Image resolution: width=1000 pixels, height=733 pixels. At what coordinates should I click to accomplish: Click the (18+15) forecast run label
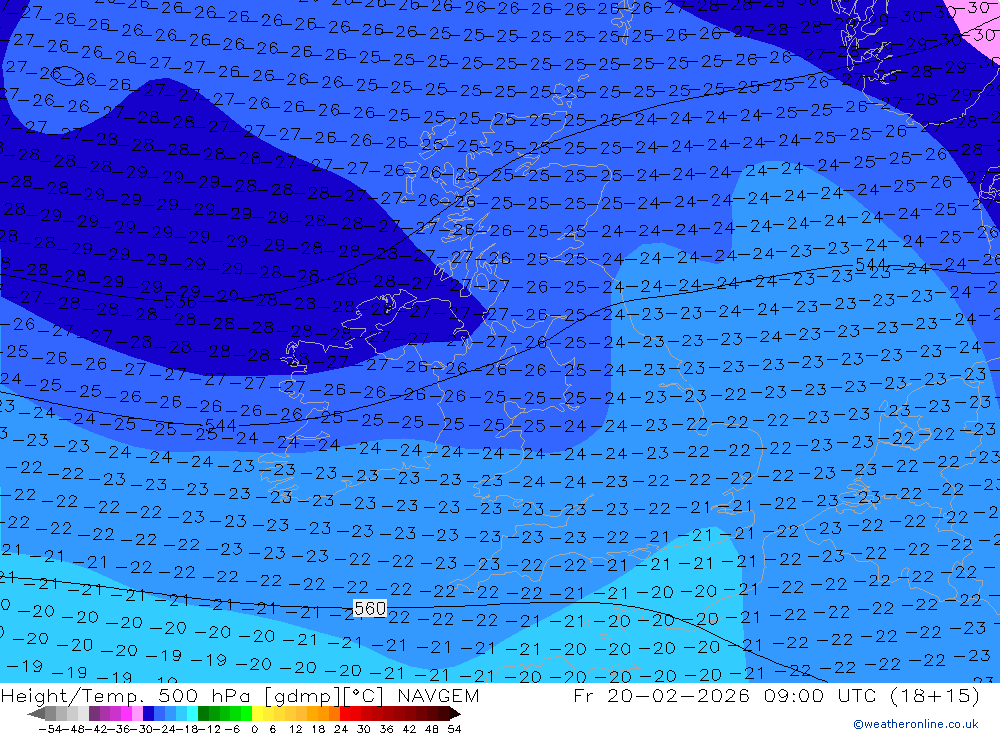[934, 695]
